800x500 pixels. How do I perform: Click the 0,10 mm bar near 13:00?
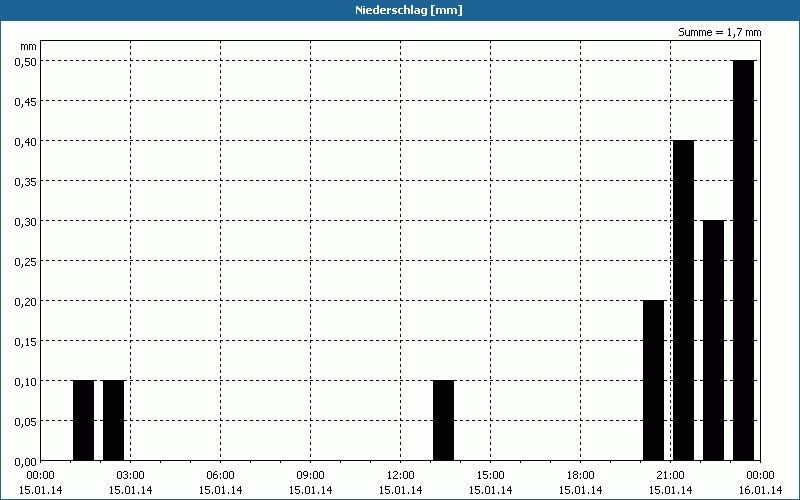443,421
